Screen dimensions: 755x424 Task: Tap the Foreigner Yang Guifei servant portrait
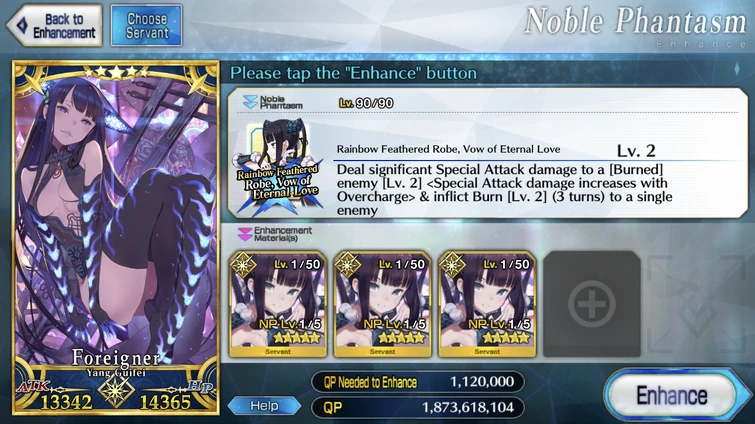point(116,238)
